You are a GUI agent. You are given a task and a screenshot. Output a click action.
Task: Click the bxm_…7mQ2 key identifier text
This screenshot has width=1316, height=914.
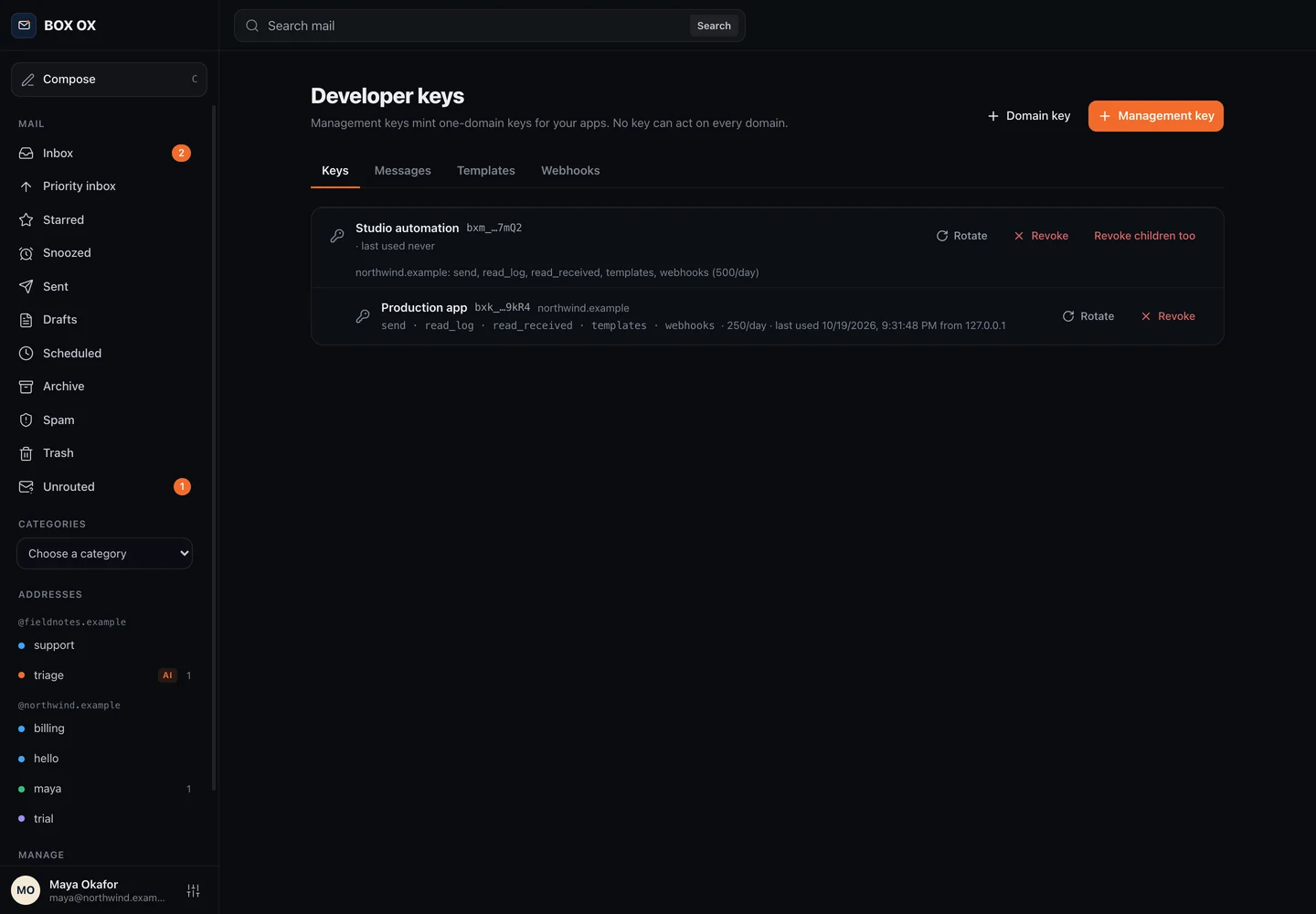[x=494, y=228]
